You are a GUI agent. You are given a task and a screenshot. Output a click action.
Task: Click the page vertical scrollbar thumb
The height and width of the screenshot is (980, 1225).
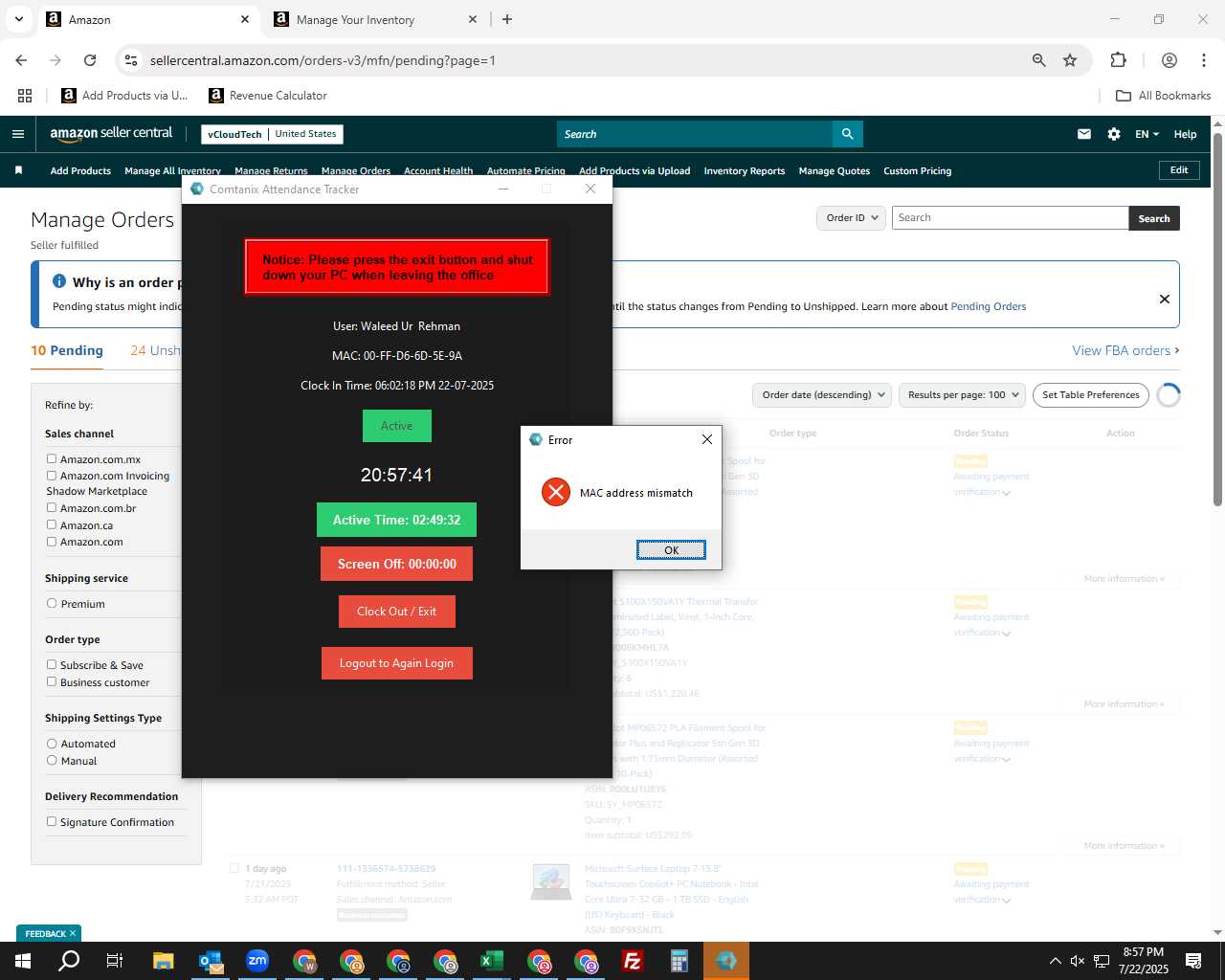pyautogui.click(x=1217, y=321)
